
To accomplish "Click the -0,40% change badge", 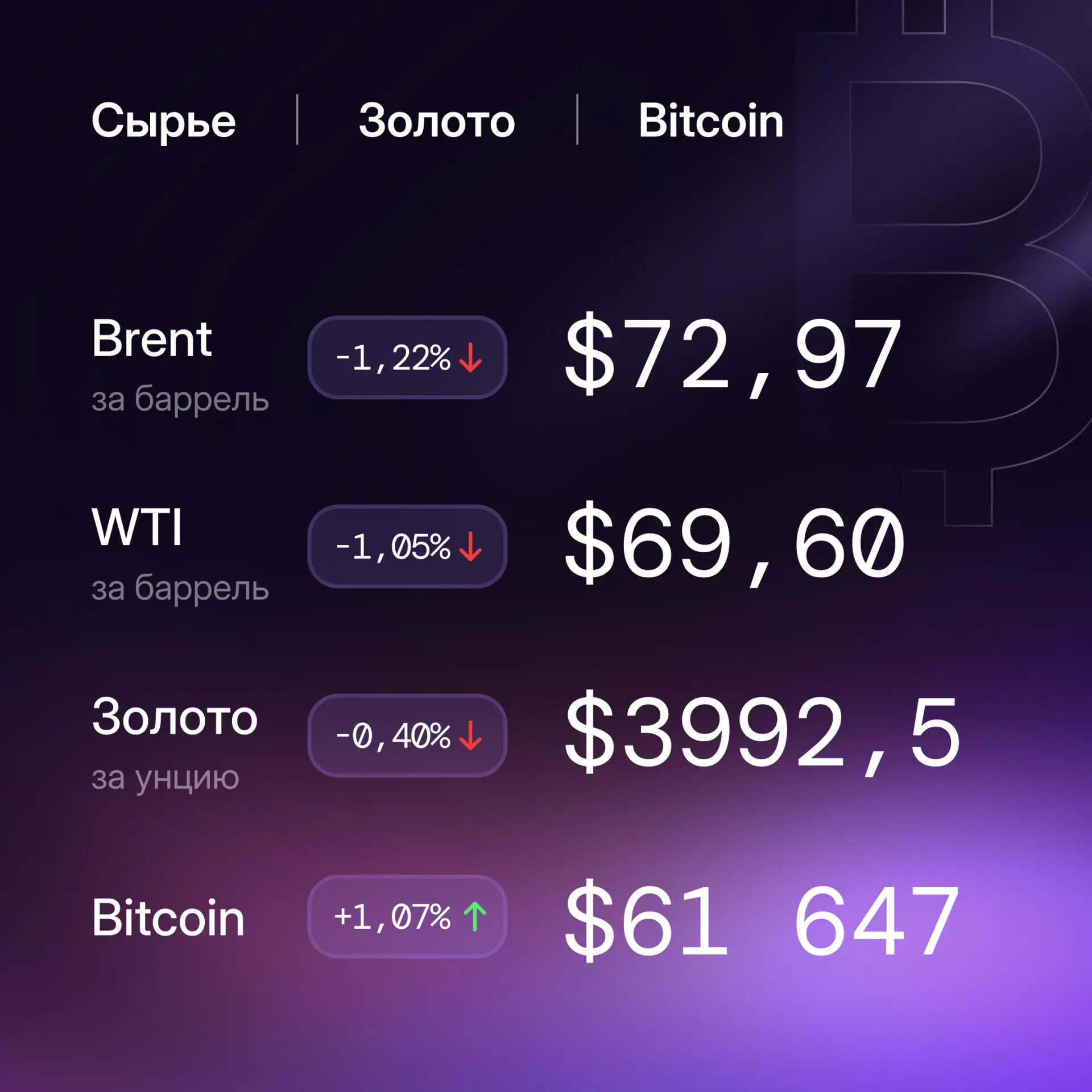I will pos(407,735).
